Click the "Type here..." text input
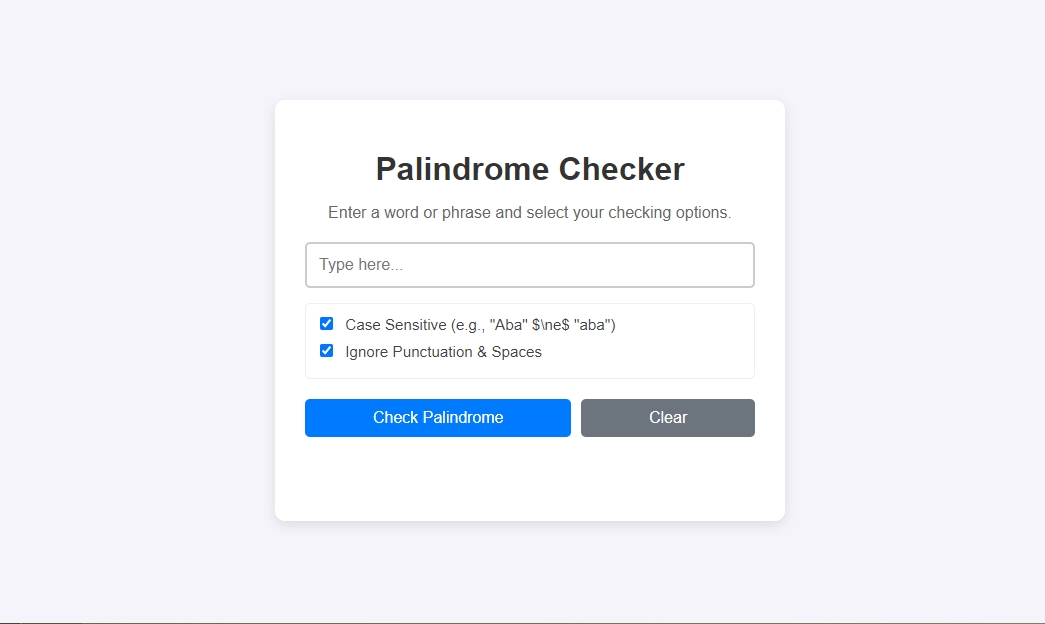The height and width of the screenshot is (624, 1045). click(529, 265)
